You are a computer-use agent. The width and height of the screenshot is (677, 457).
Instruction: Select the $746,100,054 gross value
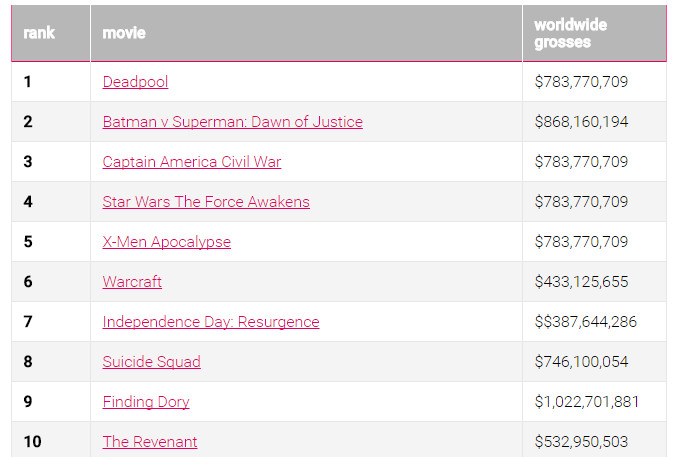point(581,362)
